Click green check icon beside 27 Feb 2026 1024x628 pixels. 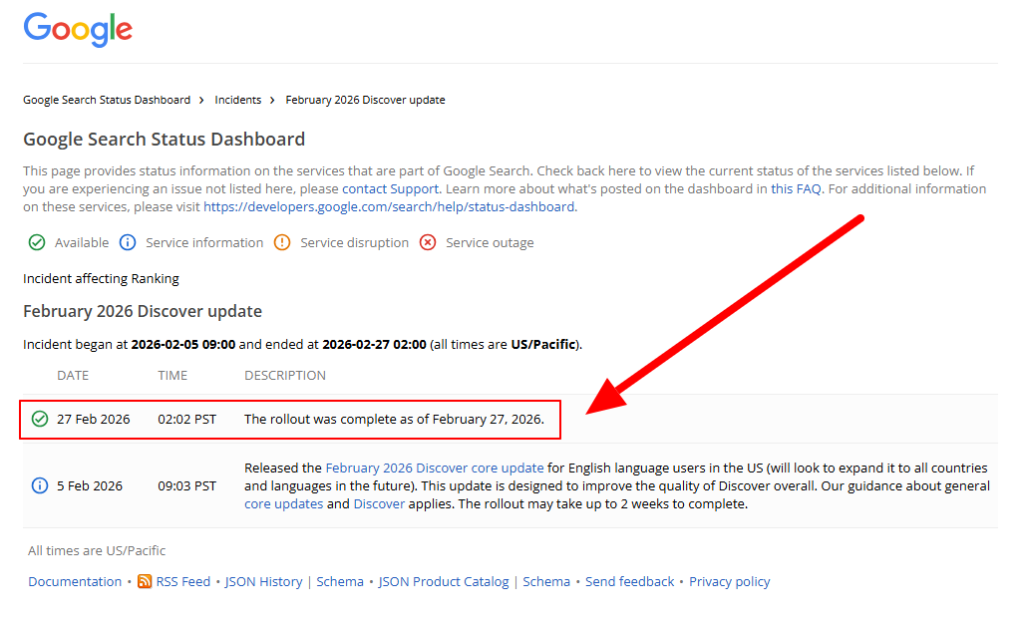point(40,419)
